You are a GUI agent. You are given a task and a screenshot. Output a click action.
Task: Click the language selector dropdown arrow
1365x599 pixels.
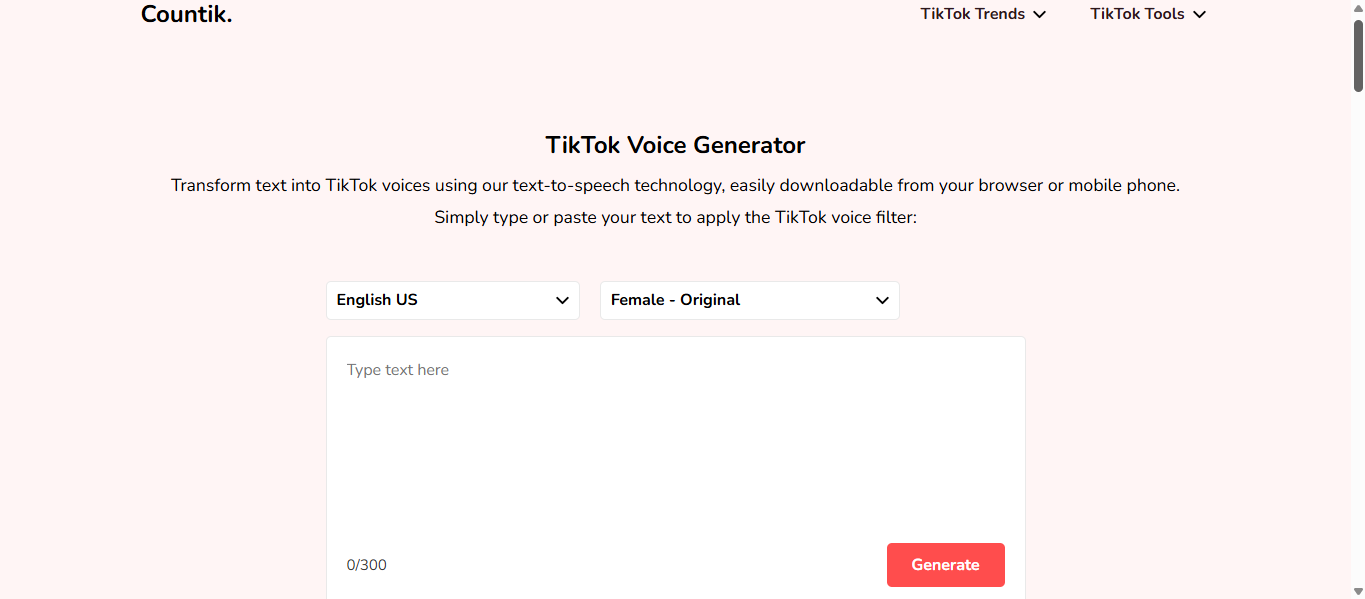(x=563, y=300)
